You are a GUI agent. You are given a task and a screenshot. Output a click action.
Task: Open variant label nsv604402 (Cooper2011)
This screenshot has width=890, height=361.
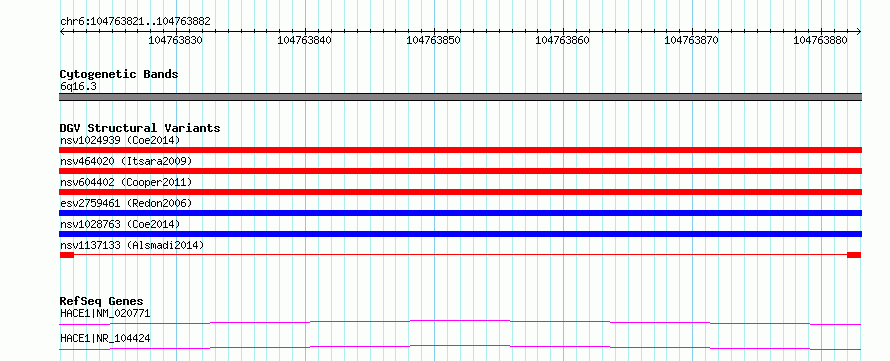pyautogui.click(x=126, y=182)
